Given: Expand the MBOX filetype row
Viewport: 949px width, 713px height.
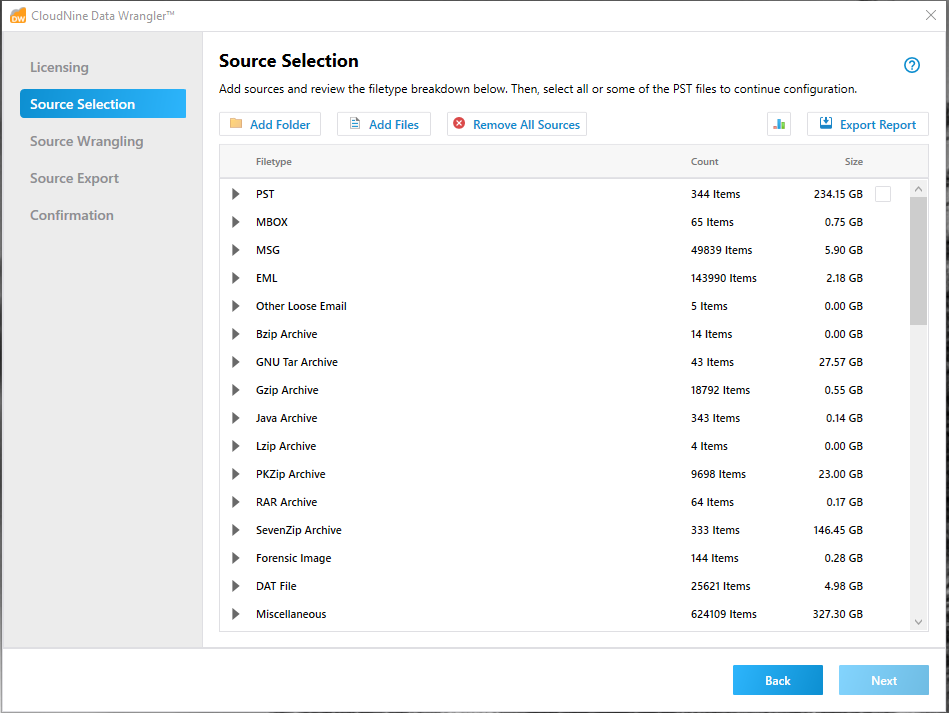Looking at the screenshot, I should [x=235, y=222].
